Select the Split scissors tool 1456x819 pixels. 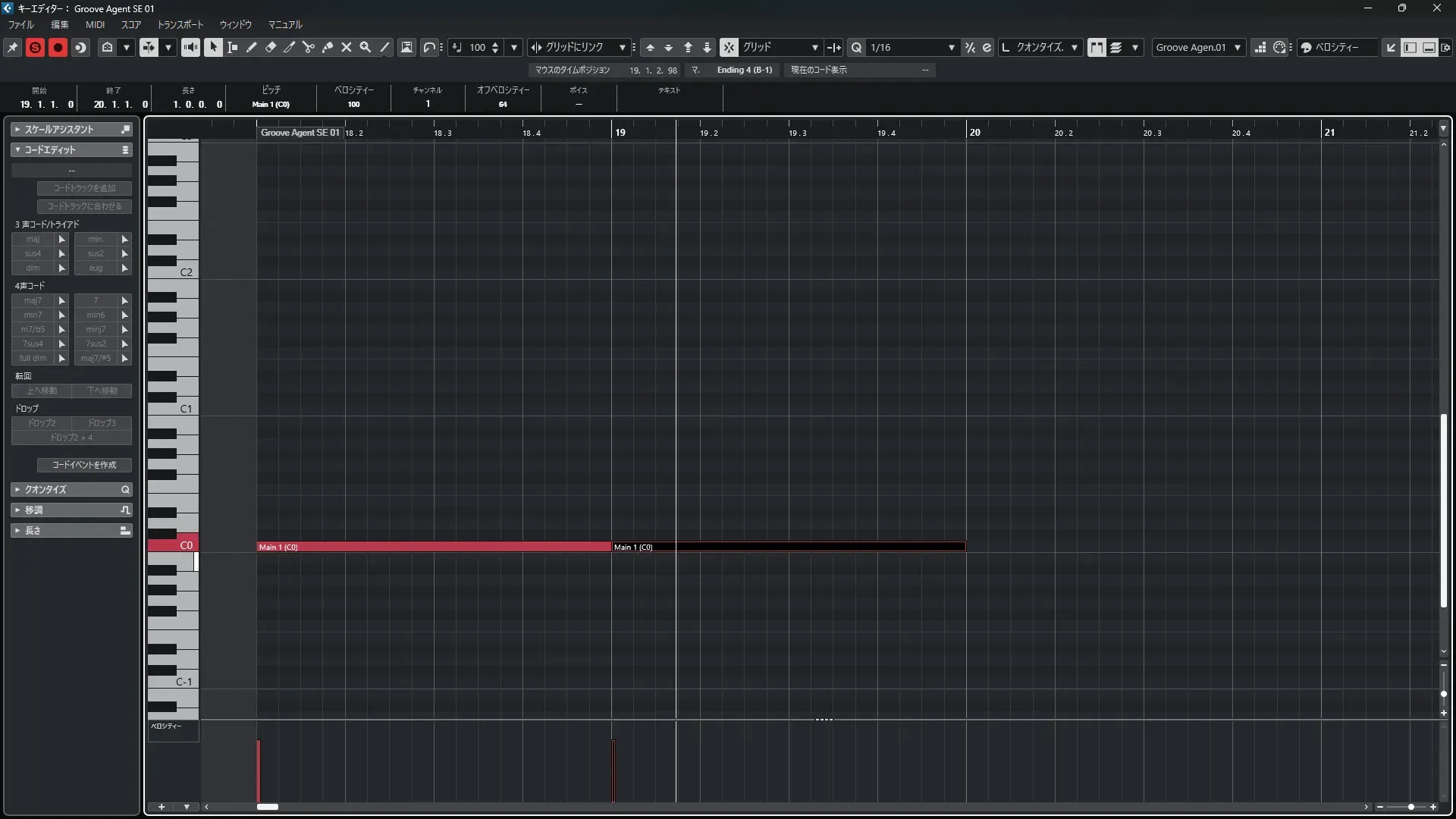point(309,47)
